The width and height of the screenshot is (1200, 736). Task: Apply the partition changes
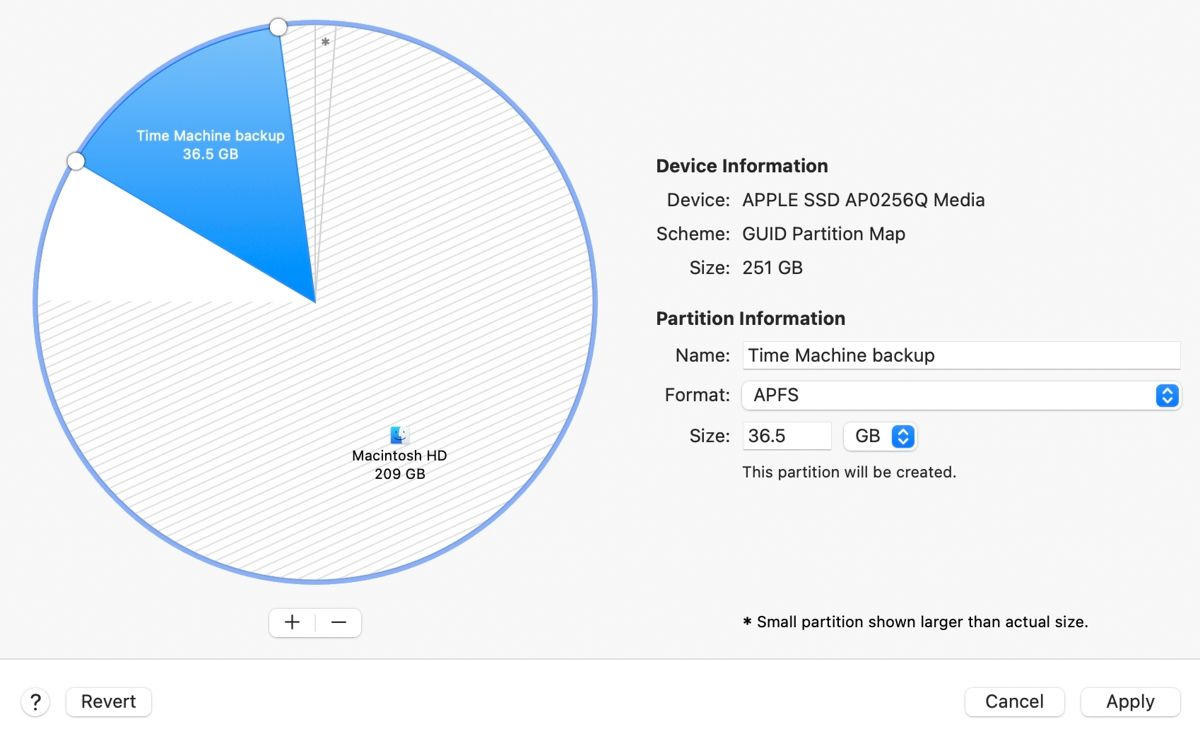[x=1130, y=701]
